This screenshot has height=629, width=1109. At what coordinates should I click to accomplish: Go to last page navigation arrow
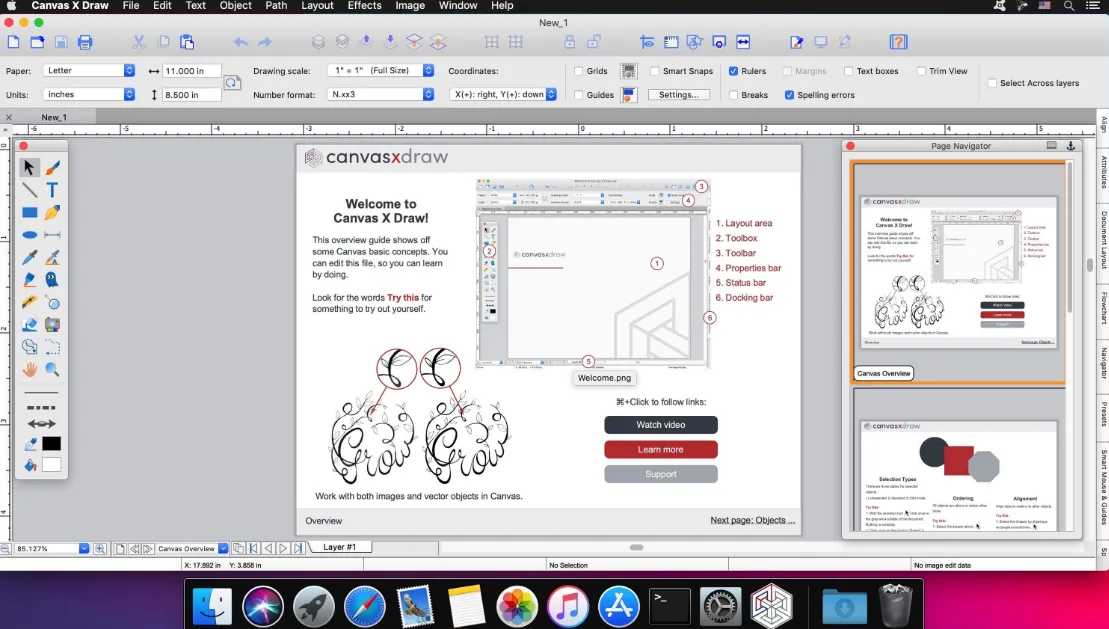pos(298,548)
